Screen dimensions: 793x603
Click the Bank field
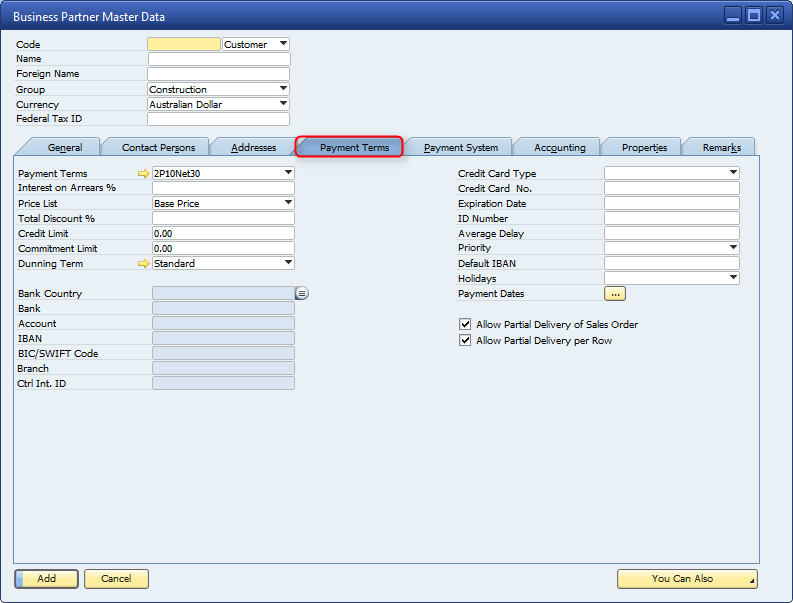click(223, 309)
